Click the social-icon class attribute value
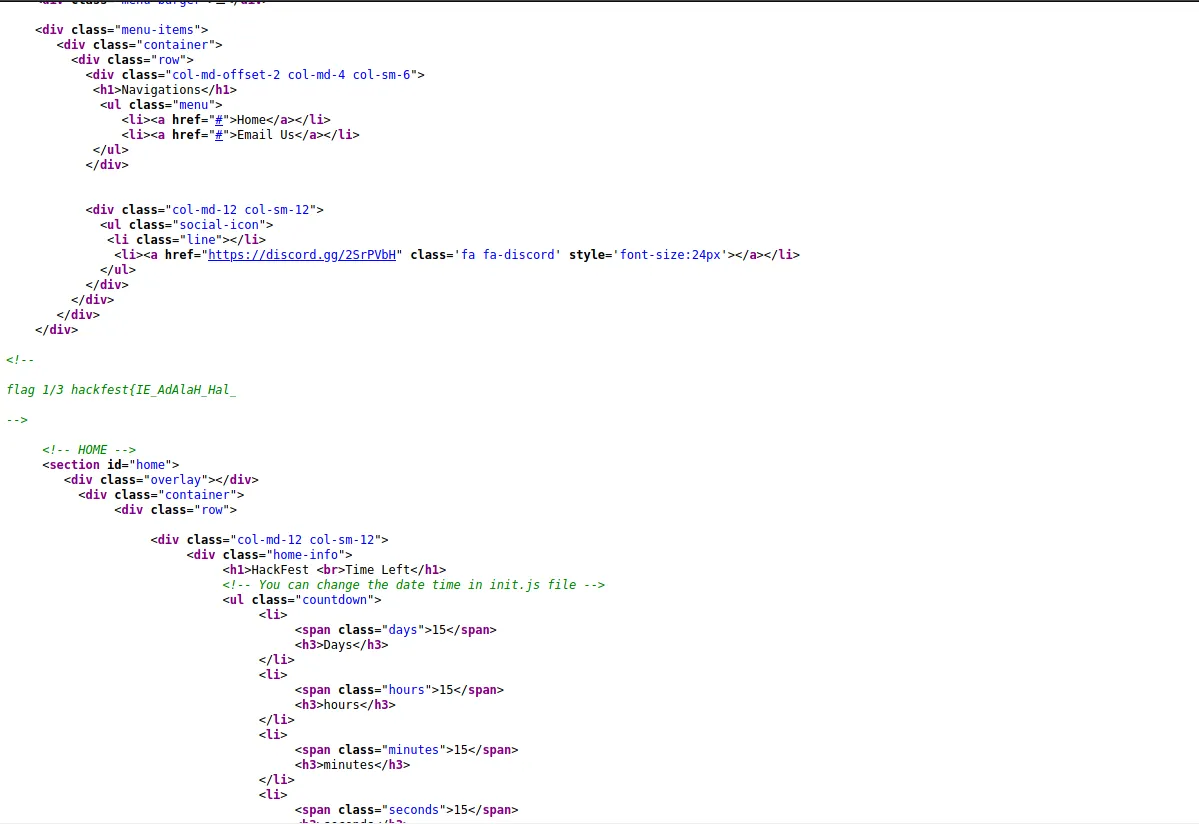The width and height of the screenshot is (1199, 824). (219, 225)
